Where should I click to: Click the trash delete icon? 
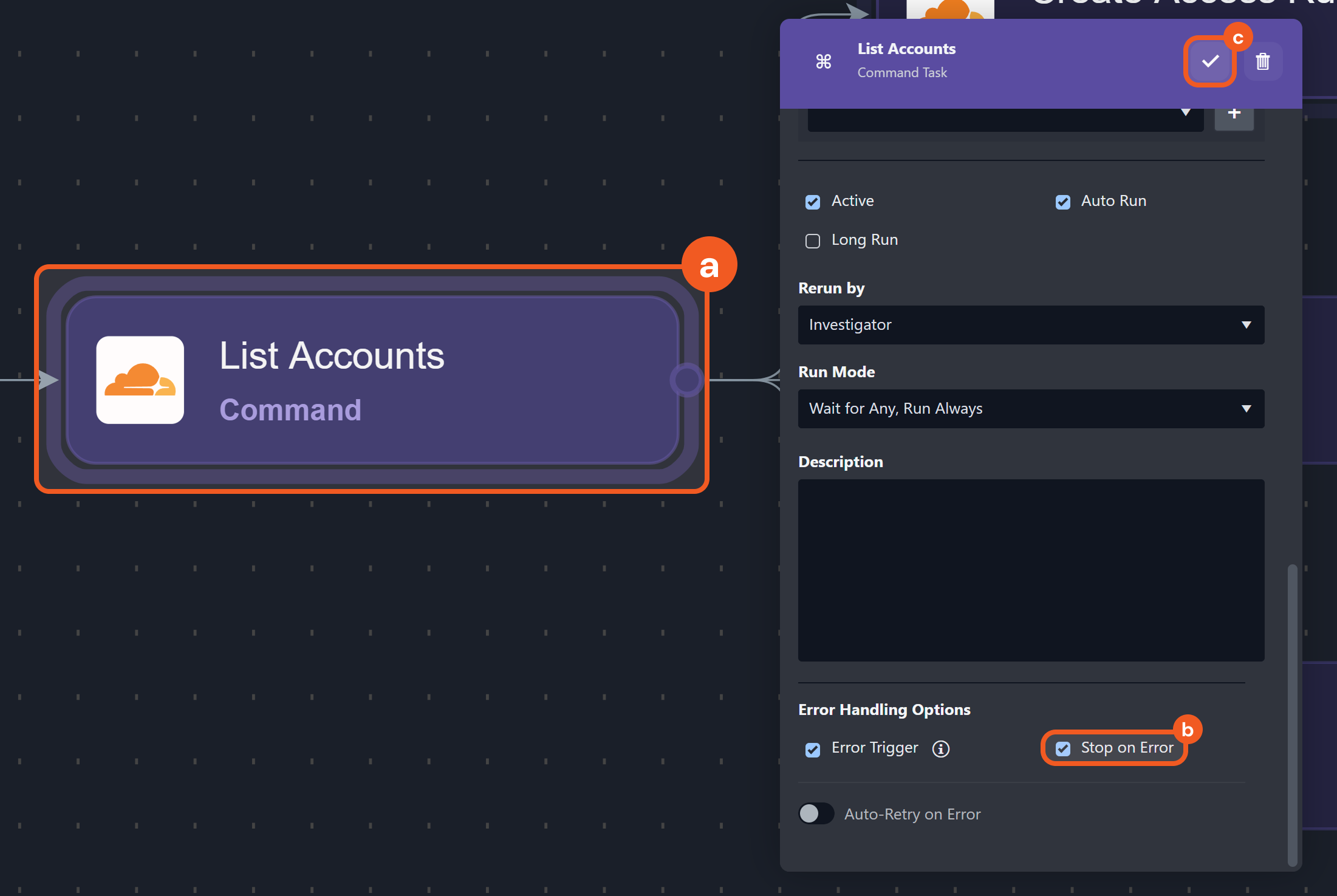pos(1263,61)
